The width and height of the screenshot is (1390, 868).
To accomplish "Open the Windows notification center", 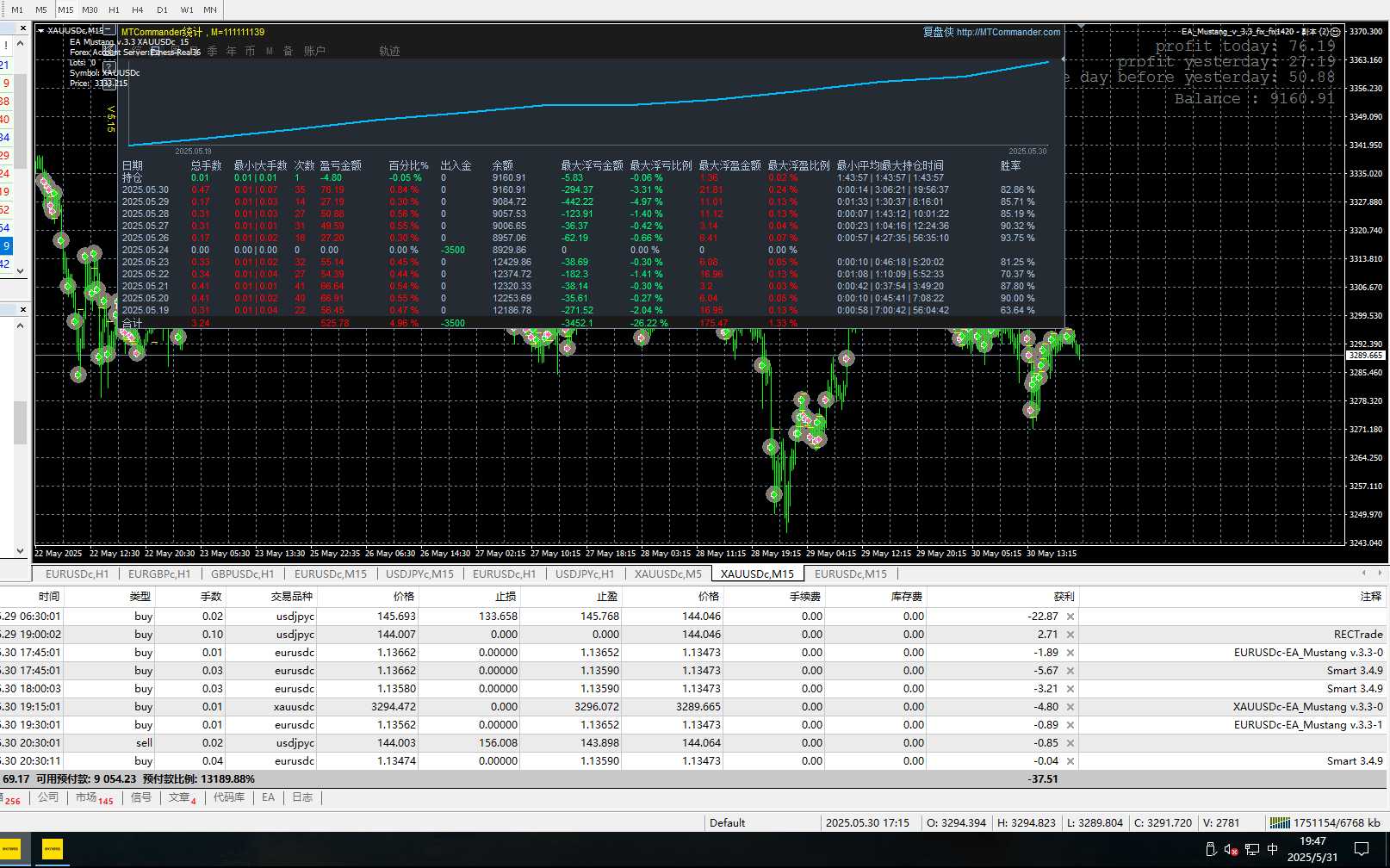I will coord(1362,850).
